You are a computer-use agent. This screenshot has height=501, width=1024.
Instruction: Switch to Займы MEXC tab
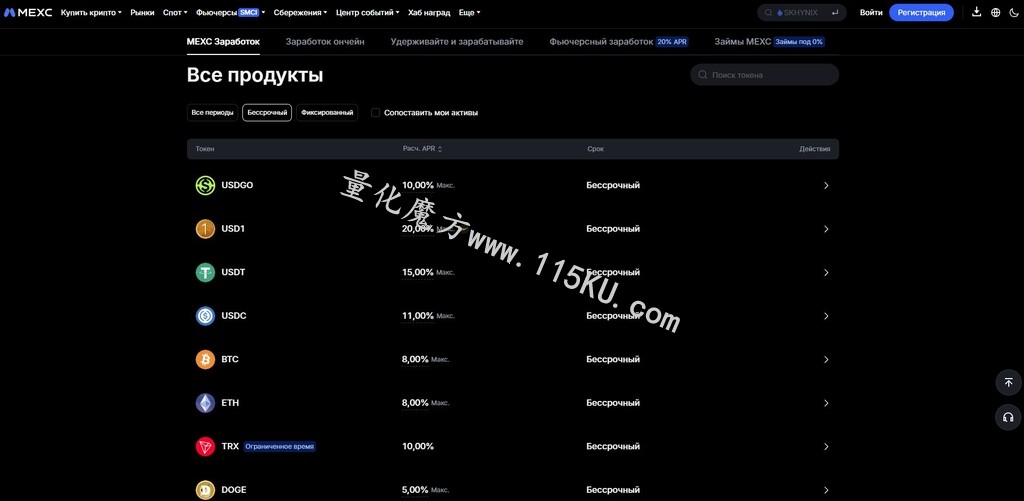coord(769,42)
